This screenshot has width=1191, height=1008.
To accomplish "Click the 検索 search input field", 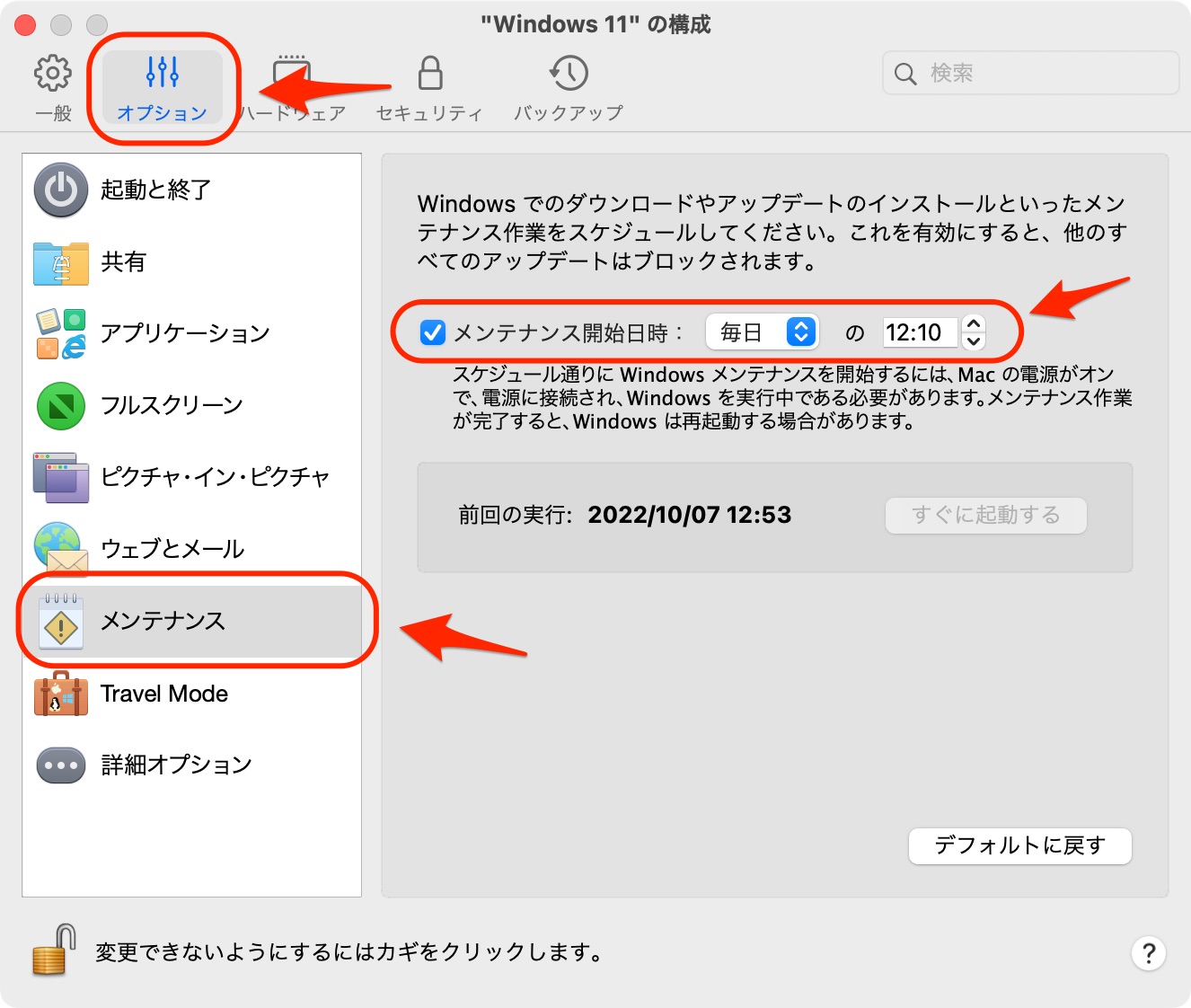I will [x=1031, y=73].
